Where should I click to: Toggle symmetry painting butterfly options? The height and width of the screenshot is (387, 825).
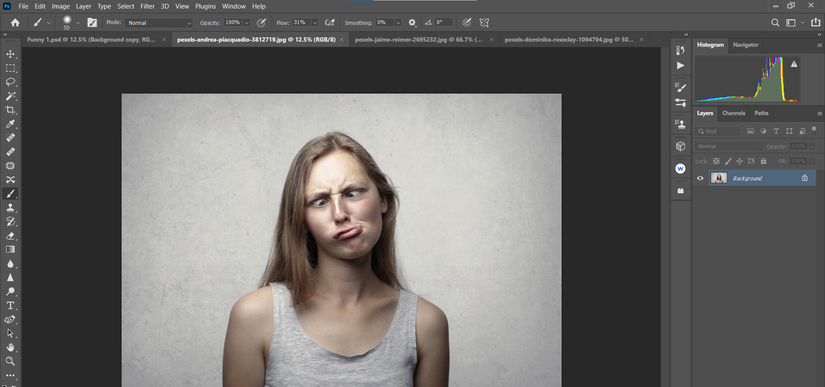[x=484, y=23]
